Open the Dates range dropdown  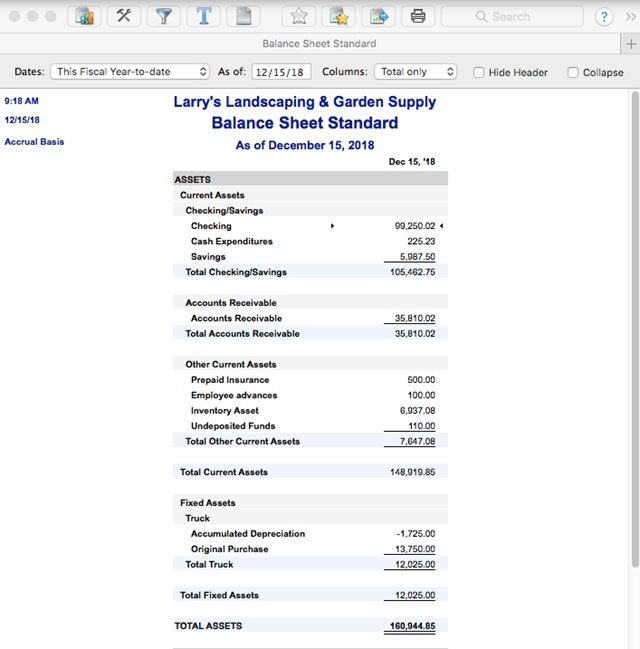coord(130,72)
